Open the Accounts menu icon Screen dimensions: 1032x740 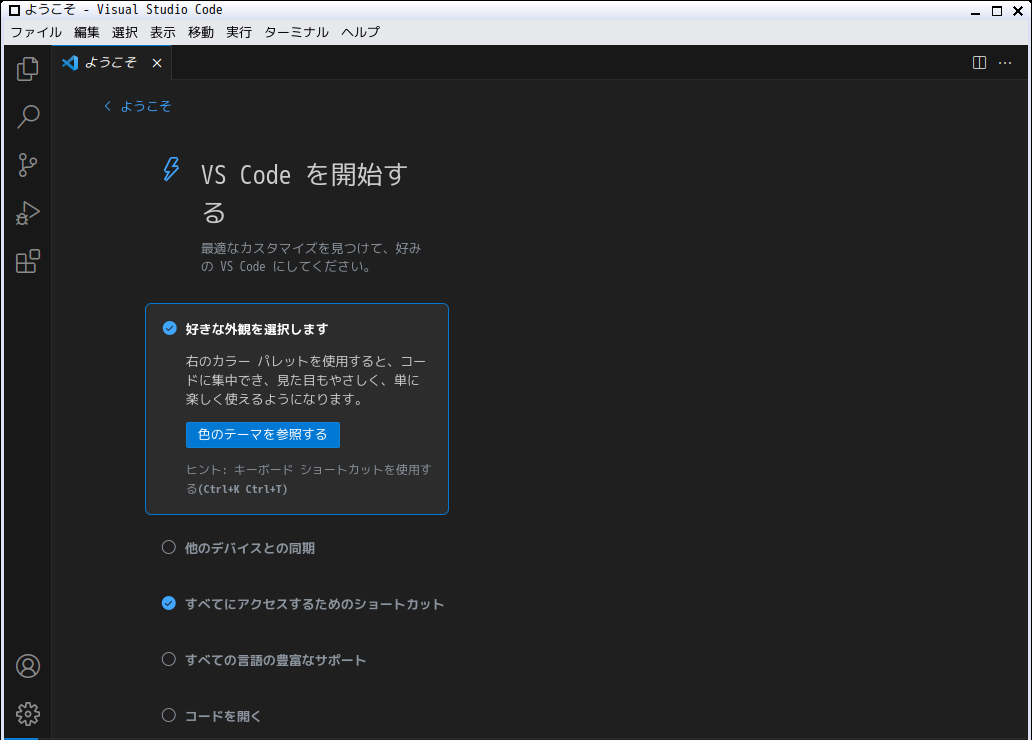coord(28,666)
